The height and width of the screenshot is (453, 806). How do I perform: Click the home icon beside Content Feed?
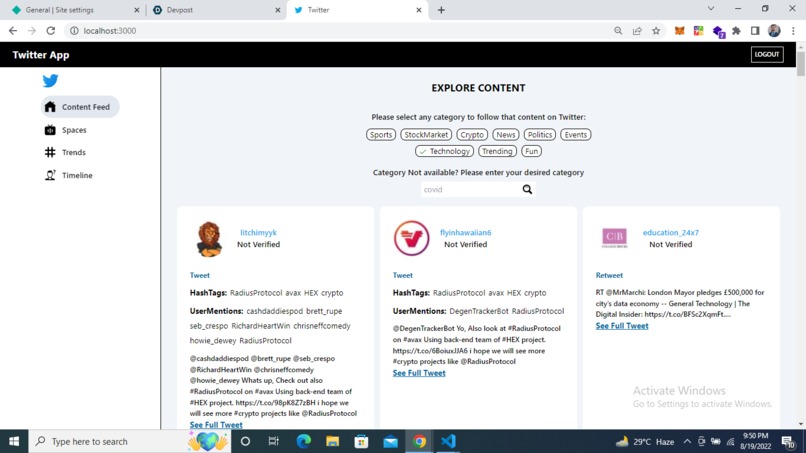(x=50, y=107)
